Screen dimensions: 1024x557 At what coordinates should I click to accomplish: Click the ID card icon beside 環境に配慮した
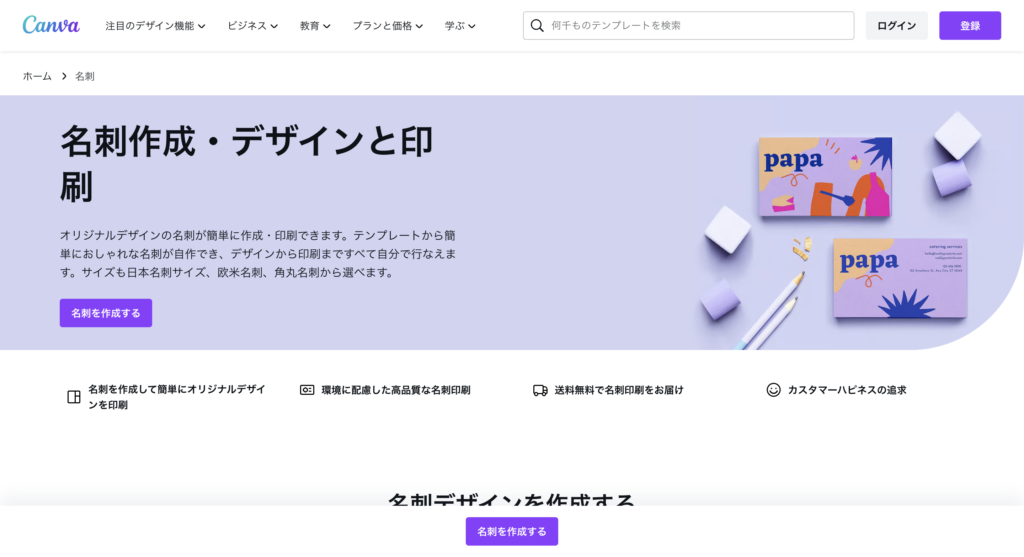tap(307, 390)
